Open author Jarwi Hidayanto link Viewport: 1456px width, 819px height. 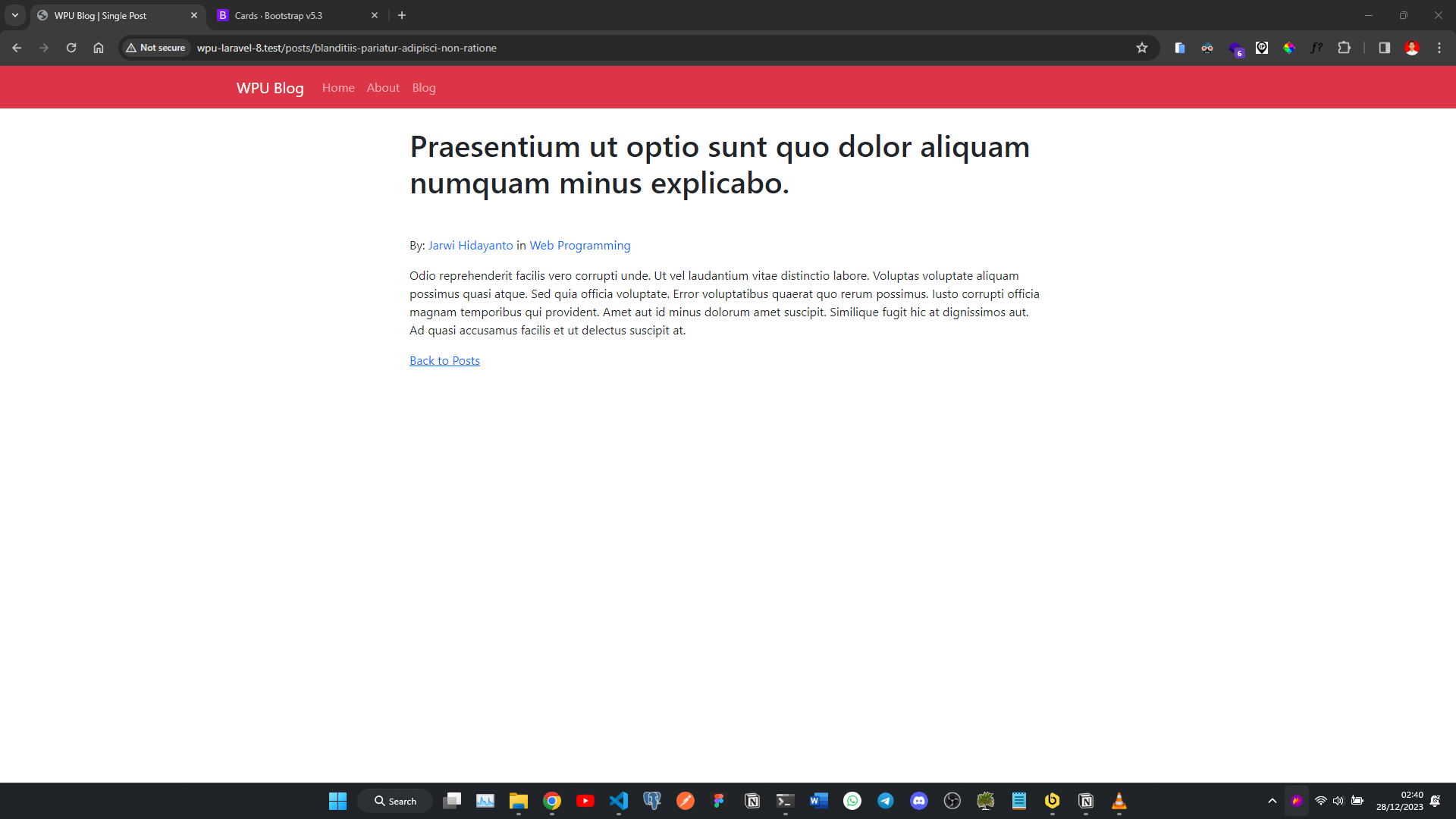pos(470,246)
